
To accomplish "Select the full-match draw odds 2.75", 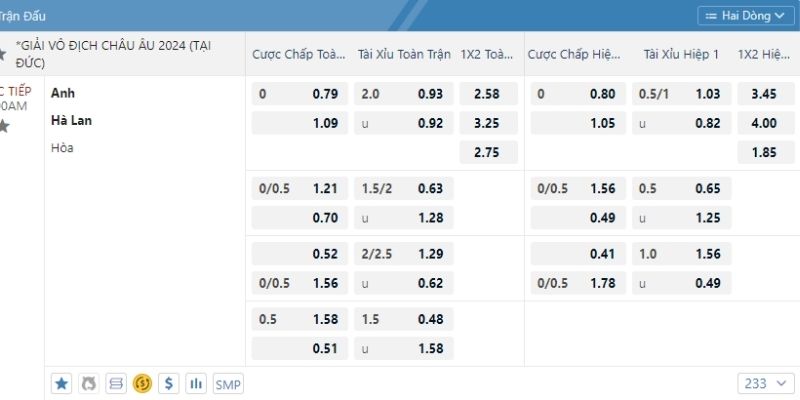I will pos(488,153).
